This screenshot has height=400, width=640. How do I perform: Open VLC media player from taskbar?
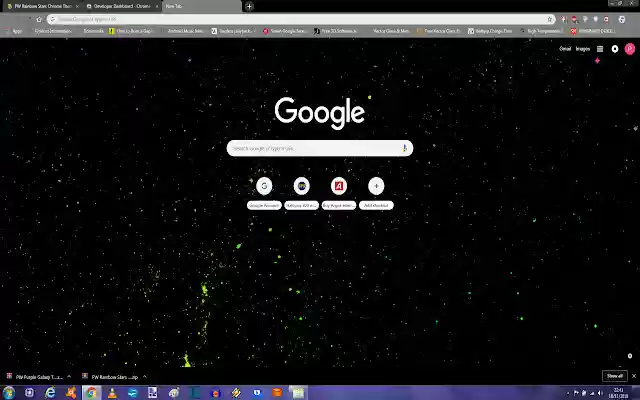click(x=112, y=393)
